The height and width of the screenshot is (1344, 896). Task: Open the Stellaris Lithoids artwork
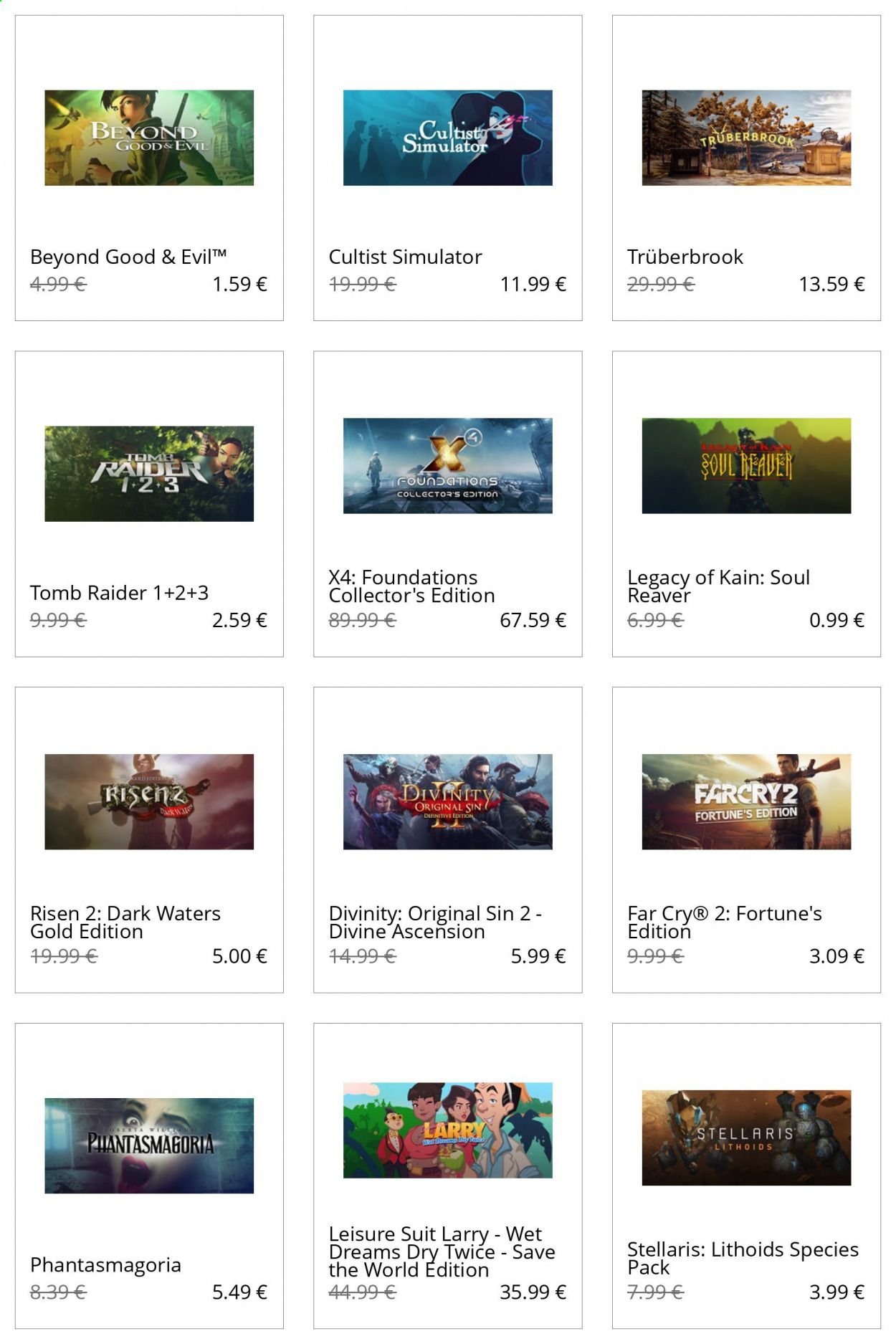click(746, 1138)
